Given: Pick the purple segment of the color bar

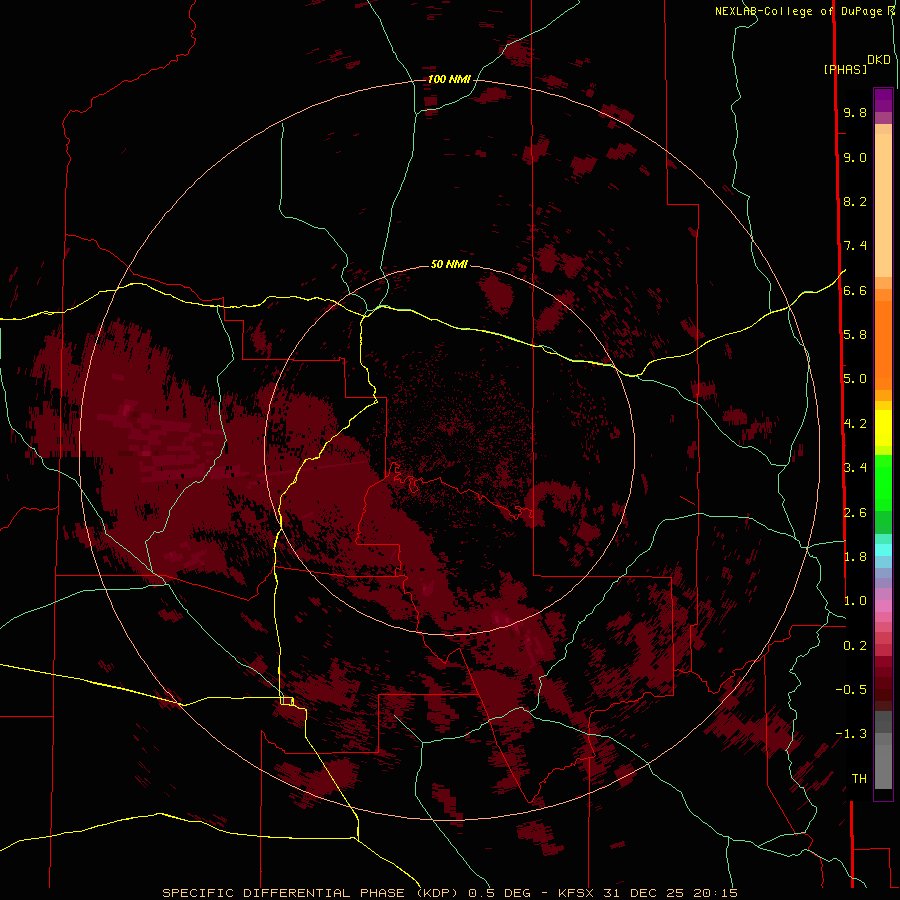Looking at the screenshot, I should point(883,100).
